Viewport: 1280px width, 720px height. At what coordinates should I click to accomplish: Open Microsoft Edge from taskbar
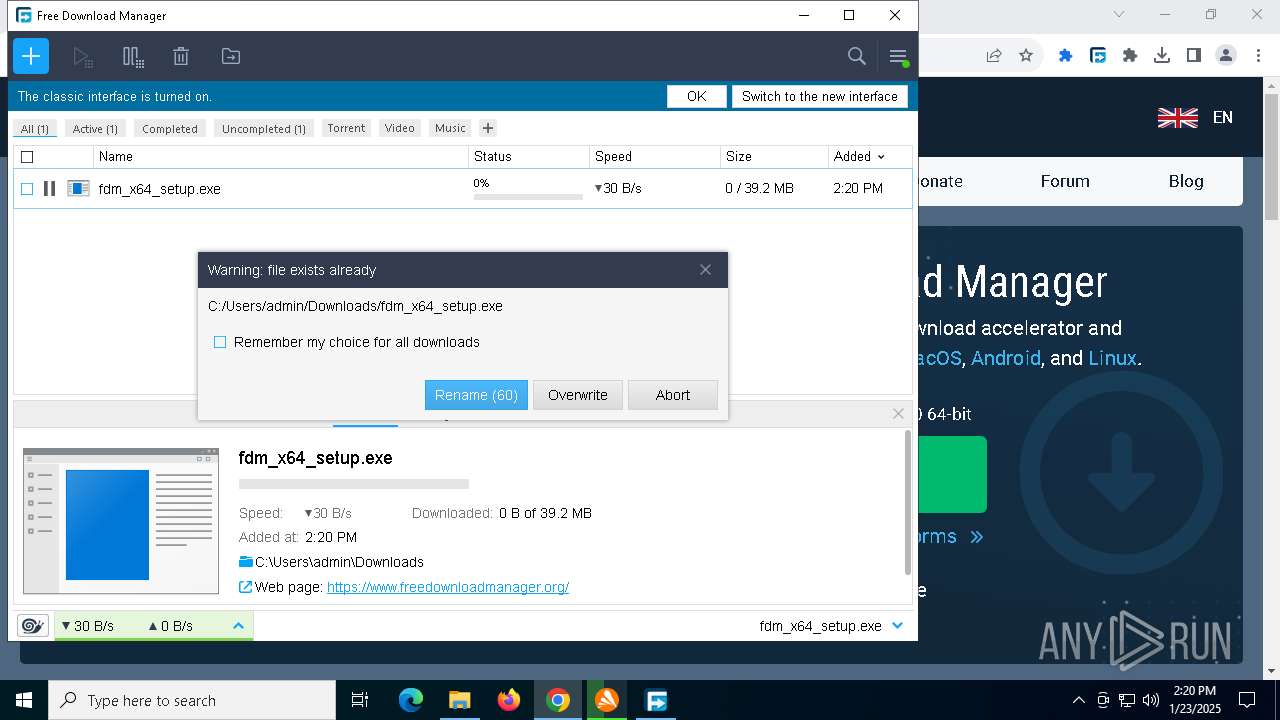tap(411, 700)
